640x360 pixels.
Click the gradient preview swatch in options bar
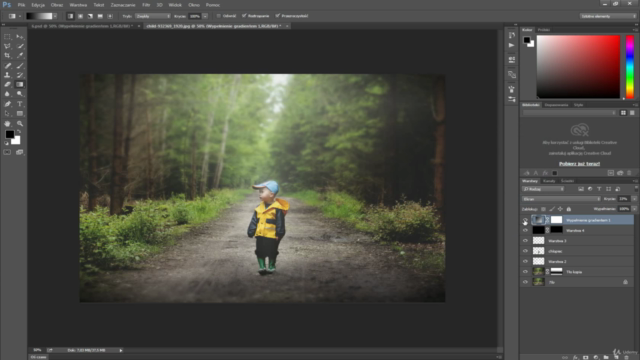tap(39, 16)
